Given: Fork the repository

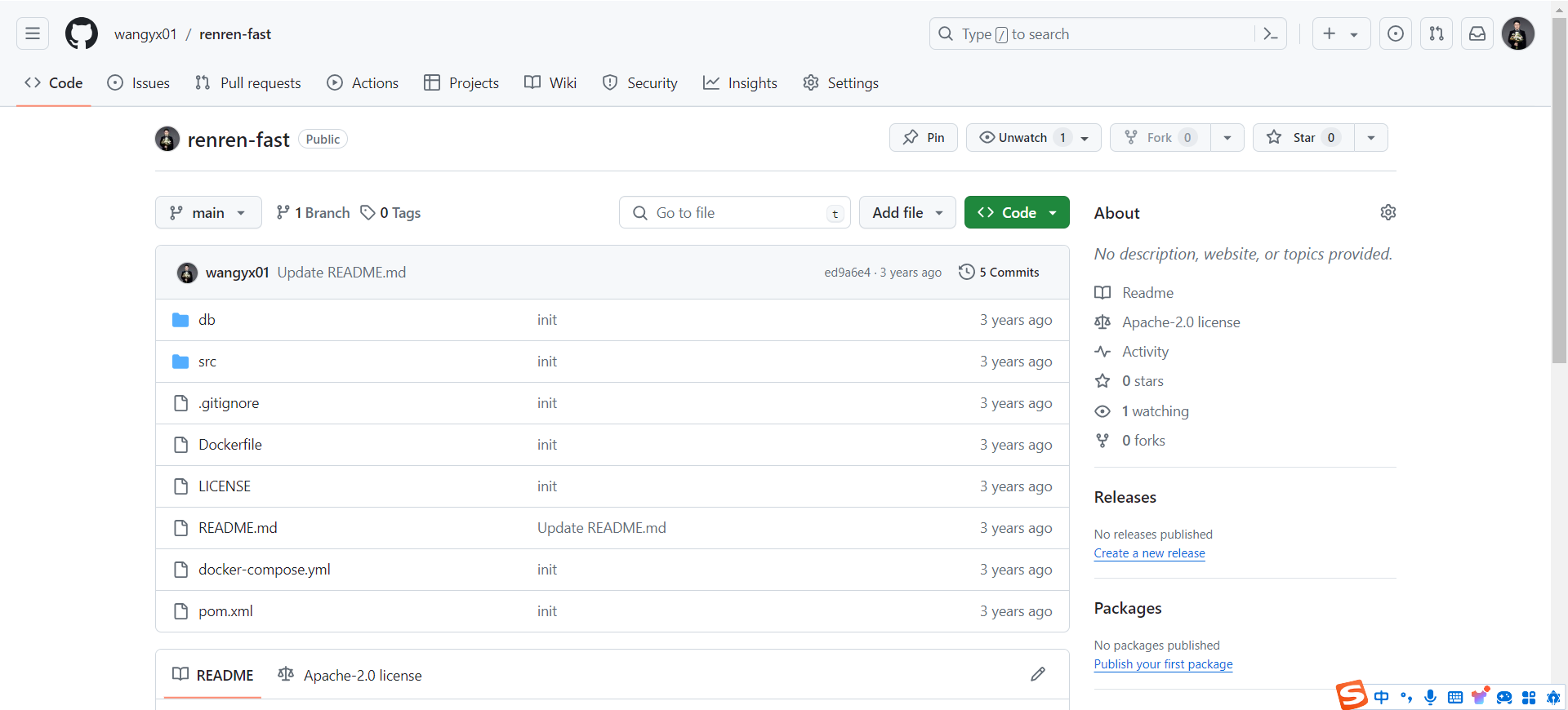Looking at the screenshot, I should point(1160,137).
